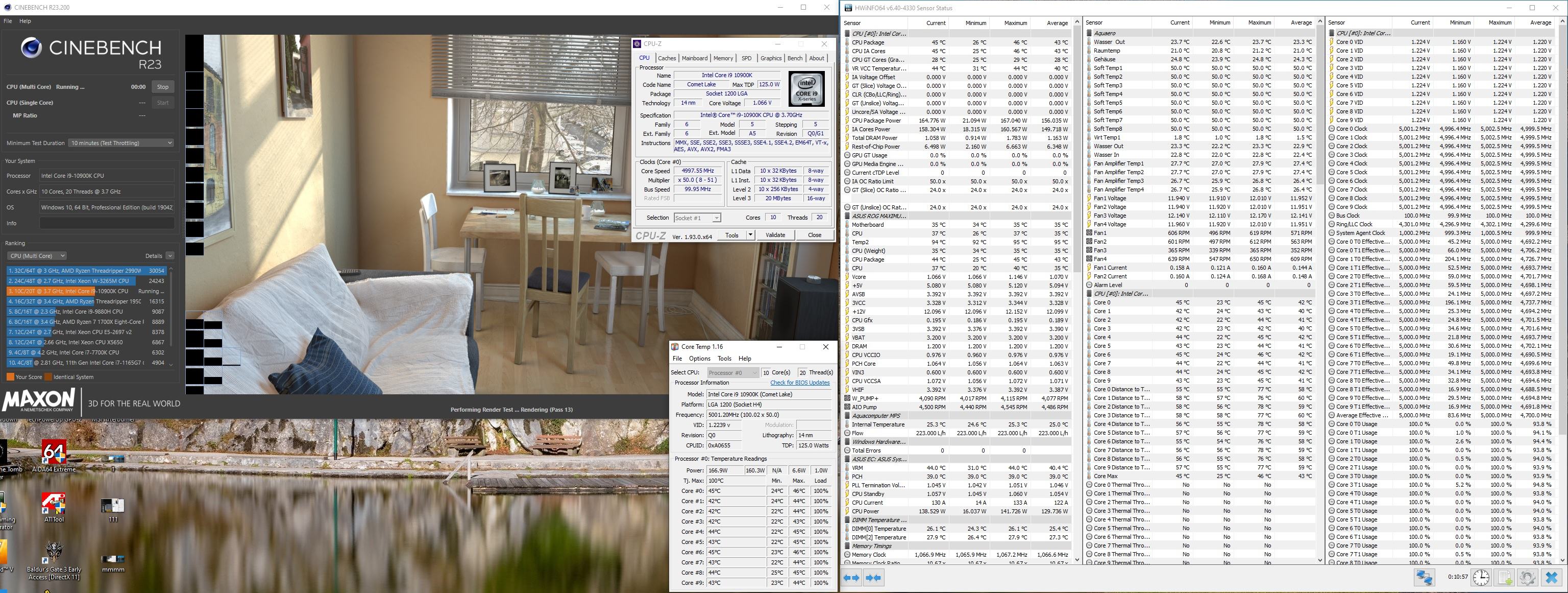Stop the CPU Multi Core test
Screen dimensions: 1568x593
162,87
